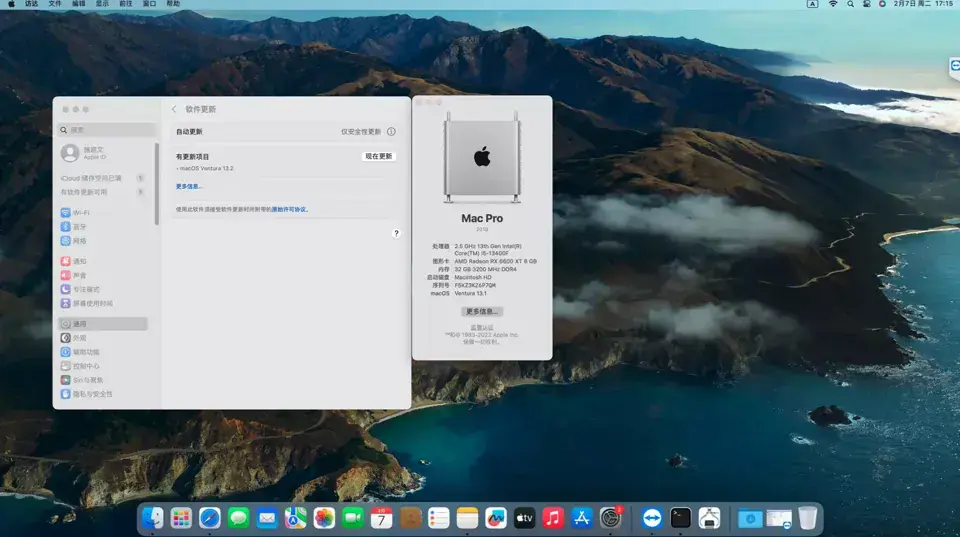Open the 文件 menu
Image resolution: width=960 pixels, height=537 pixels.
point(55,4)
